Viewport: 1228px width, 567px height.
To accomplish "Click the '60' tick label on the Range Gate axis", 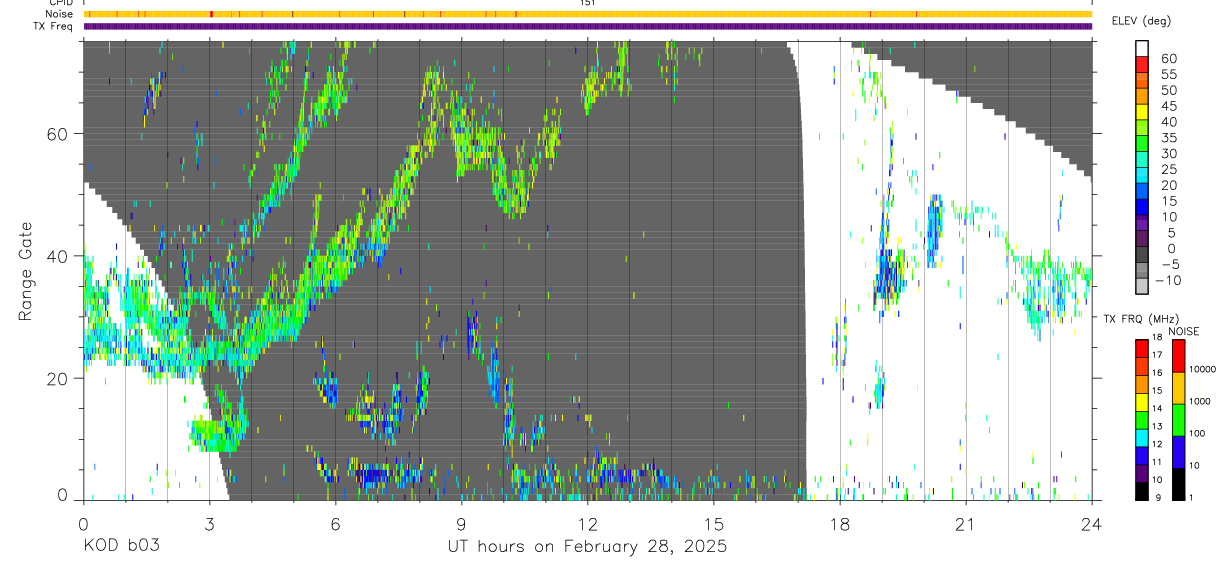I will tap(58, 133).
